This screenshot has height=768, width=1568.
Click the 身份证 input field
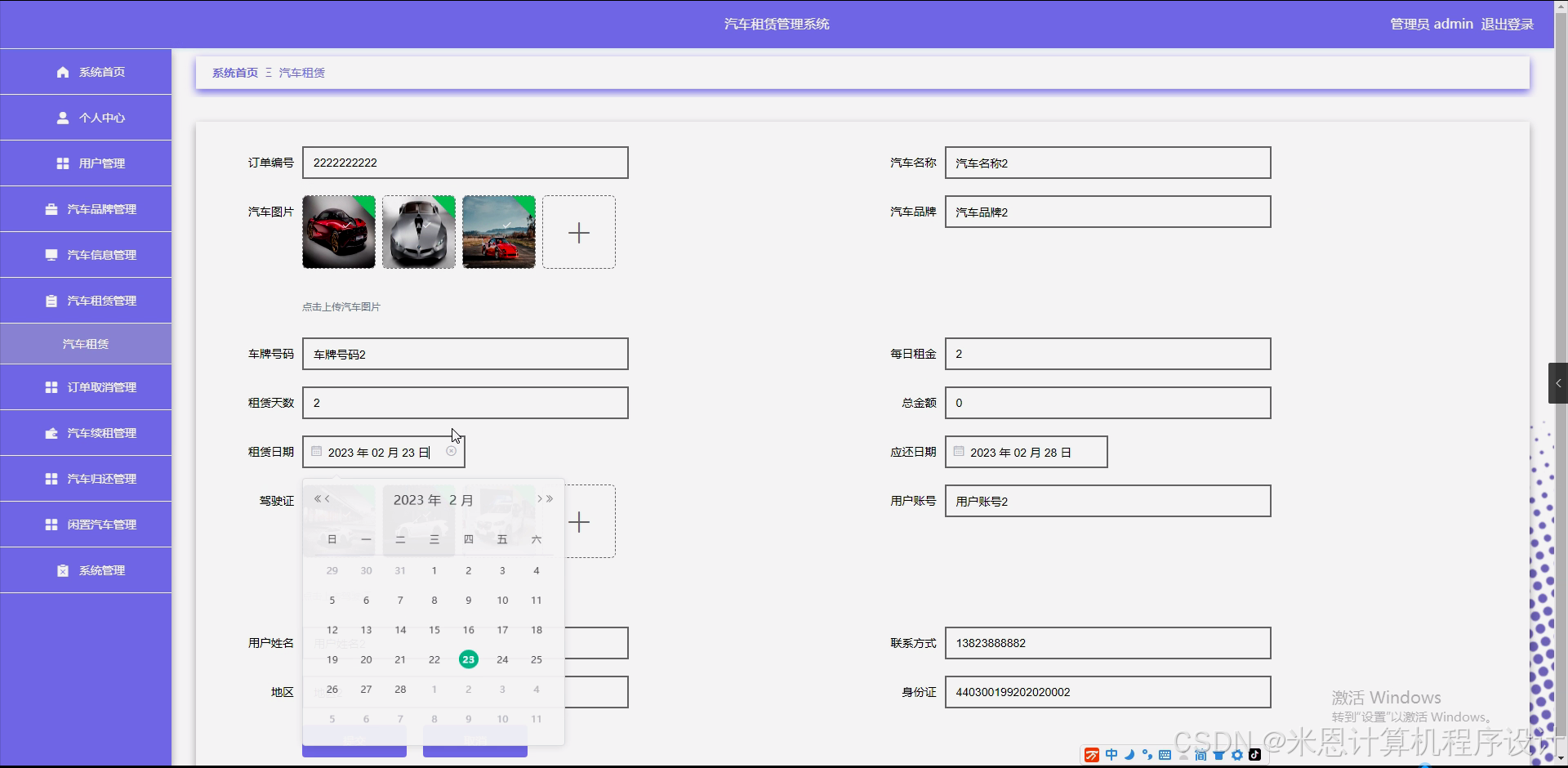click(x=1108, y=692)
